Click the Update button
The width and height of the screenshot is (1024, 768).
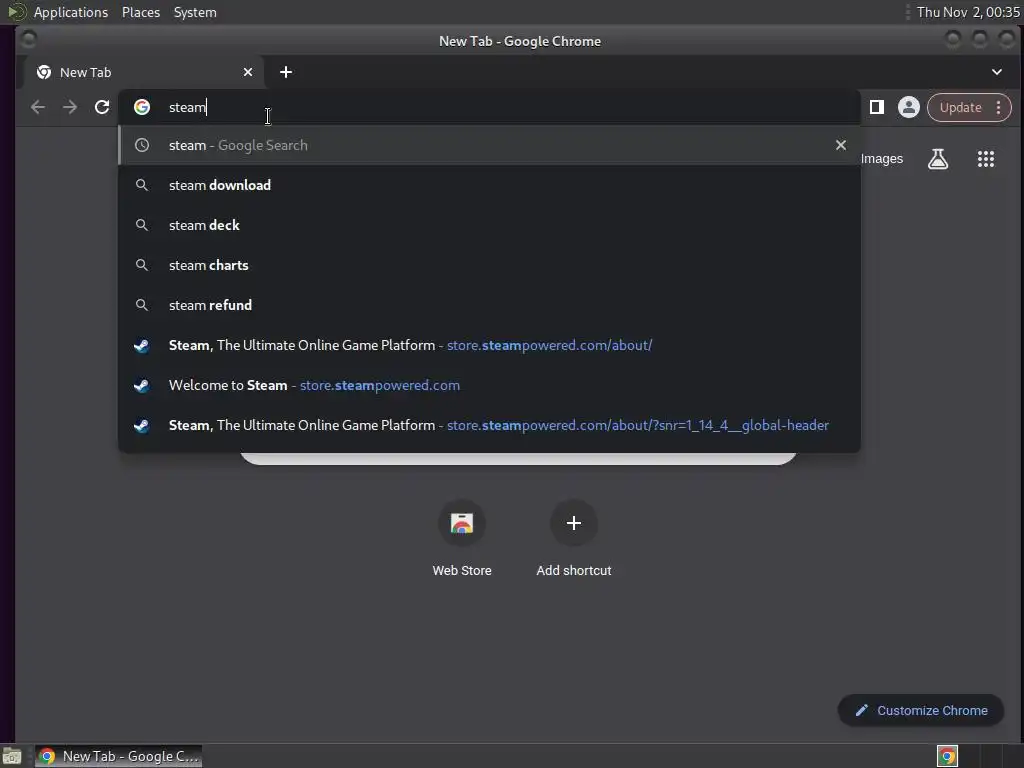tap(960, 107)
